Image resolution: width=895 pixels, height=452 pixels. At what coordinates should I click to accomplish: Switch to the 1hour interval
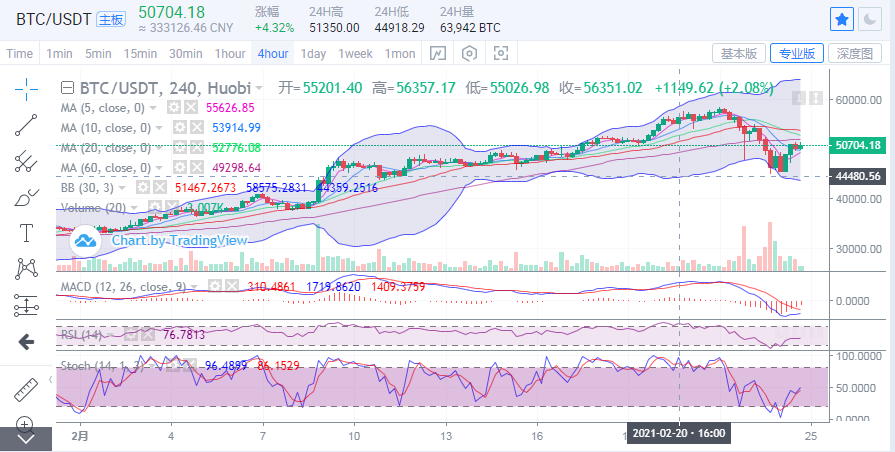coord(229,54)
